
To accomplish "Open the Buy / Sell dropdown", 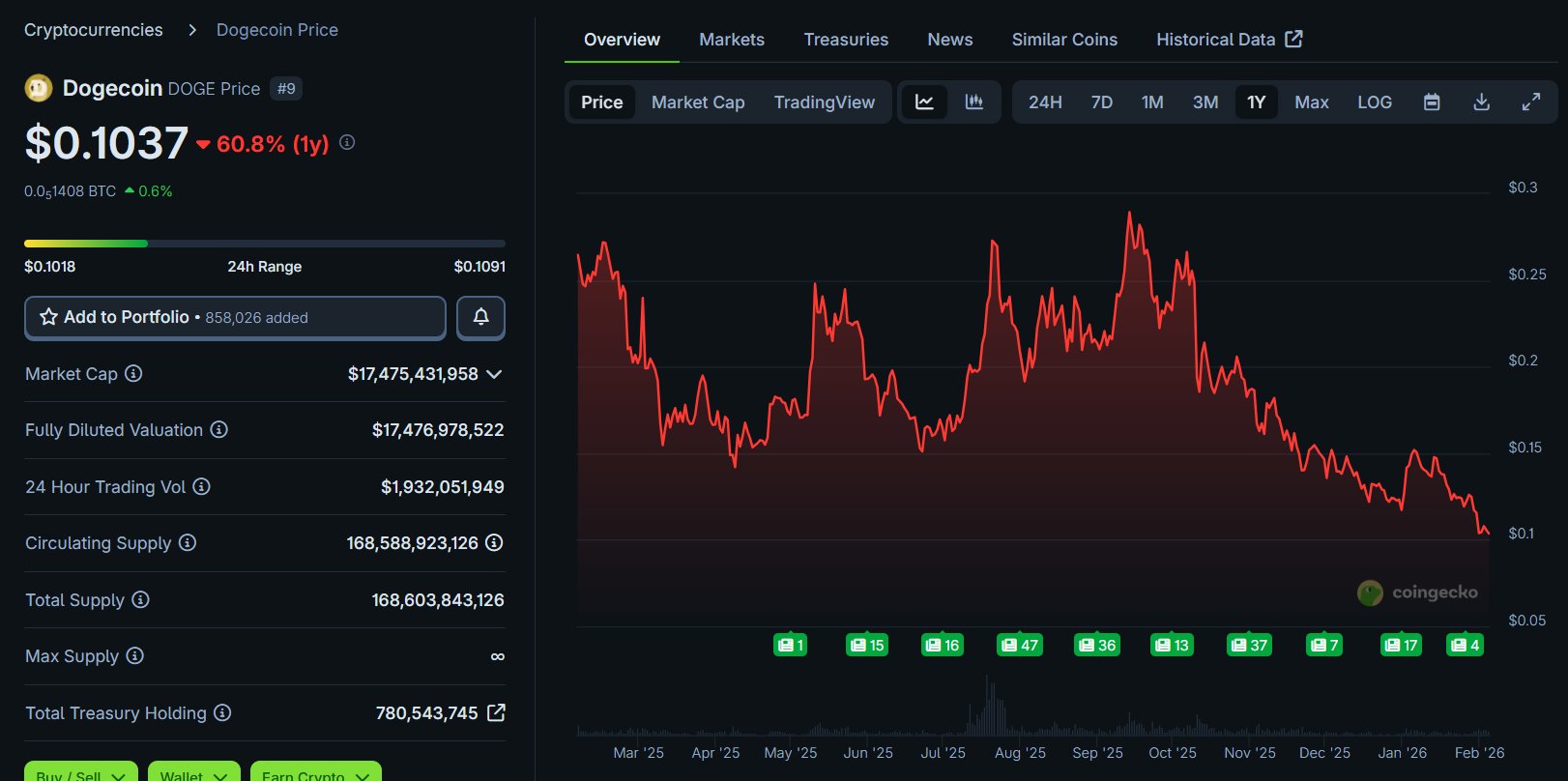I will pyautogui.click(x=80, y=773).
